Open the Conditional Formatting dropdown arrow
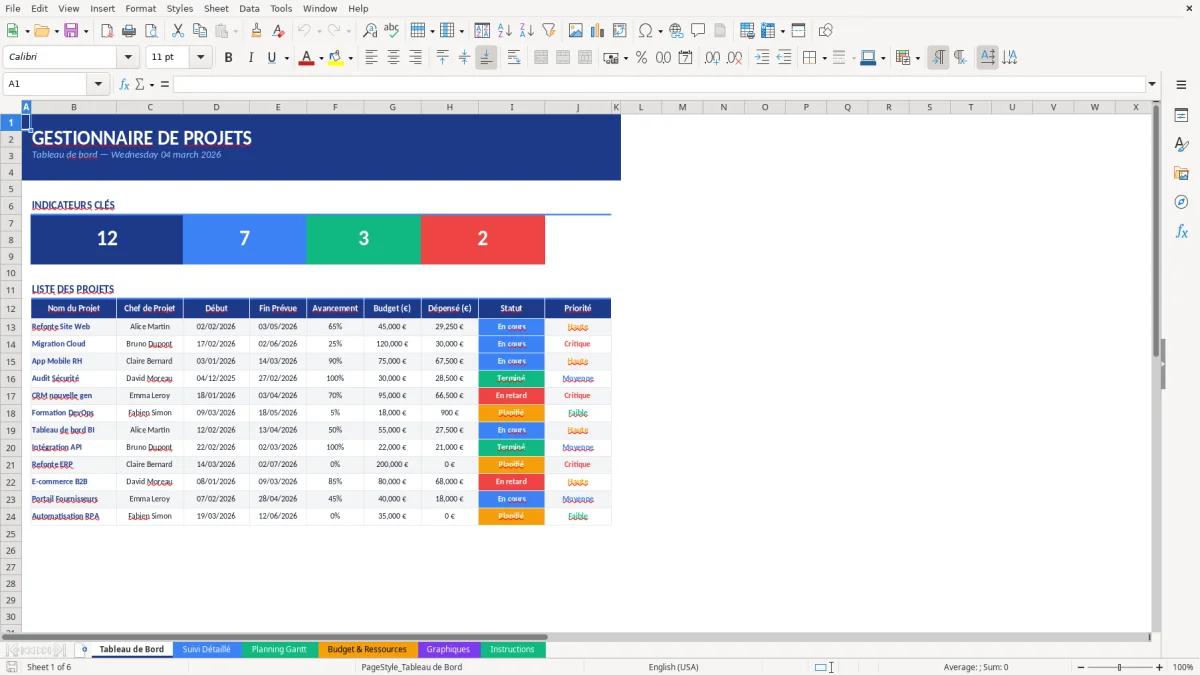Screen dimensions: 1200x675 click(917, 58)
